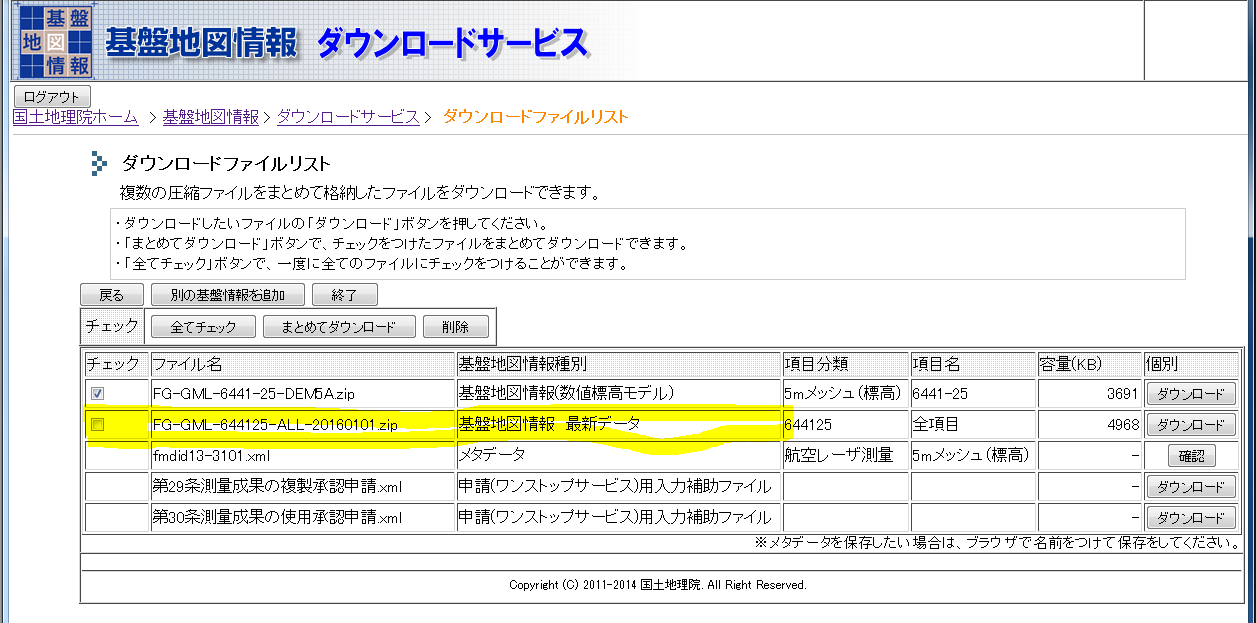Image resolution: width=1256 pixels, height=623 pixels.
Task: Open the 国土地理院ホーム breadcrumb link
Action: pos(75,117)
